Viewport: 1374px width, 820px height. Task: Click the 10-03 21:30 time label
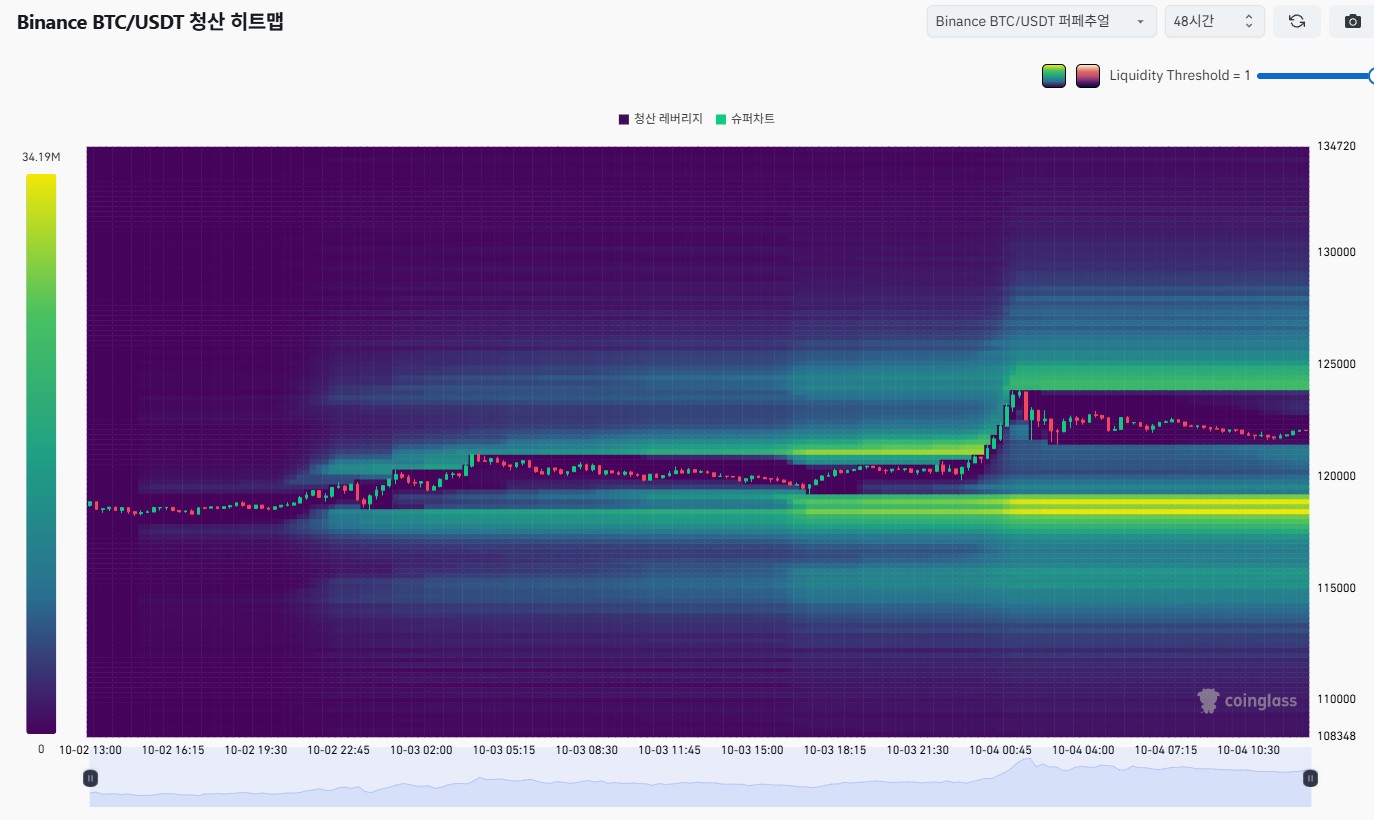tap(918, 749)
